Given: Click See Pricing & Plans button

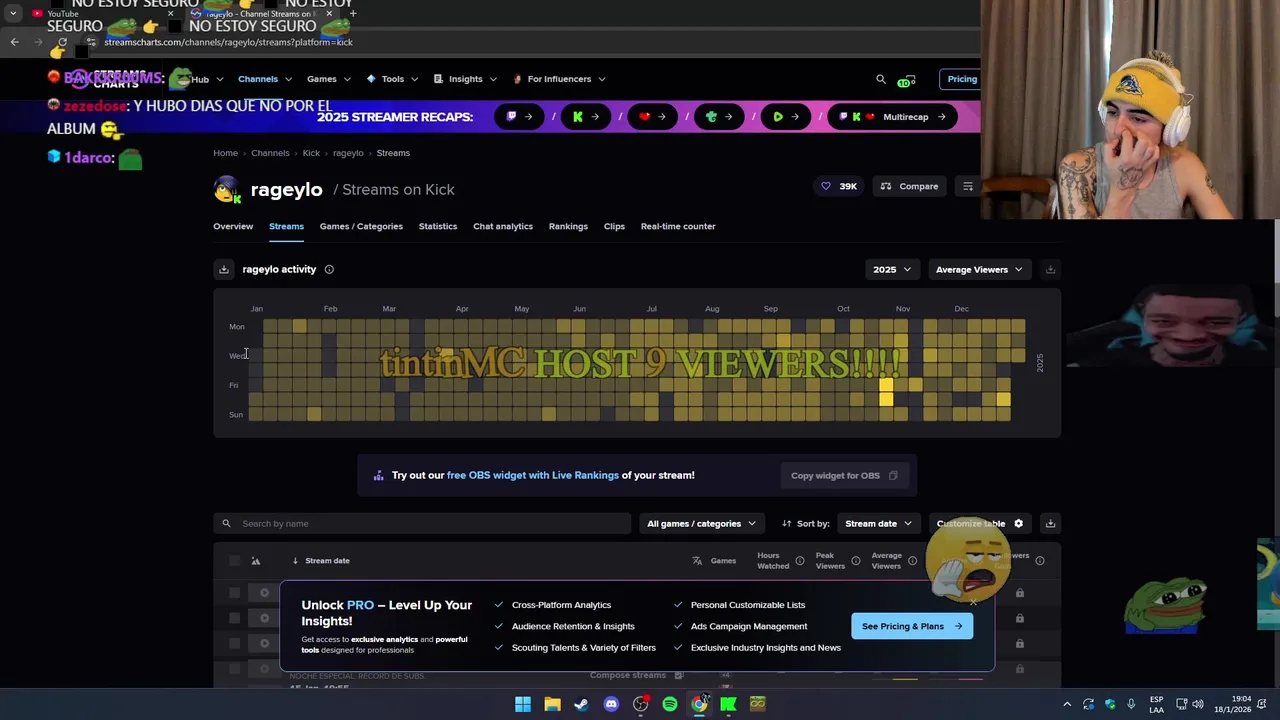Looking at the screenshot, I should coord(912,626).
